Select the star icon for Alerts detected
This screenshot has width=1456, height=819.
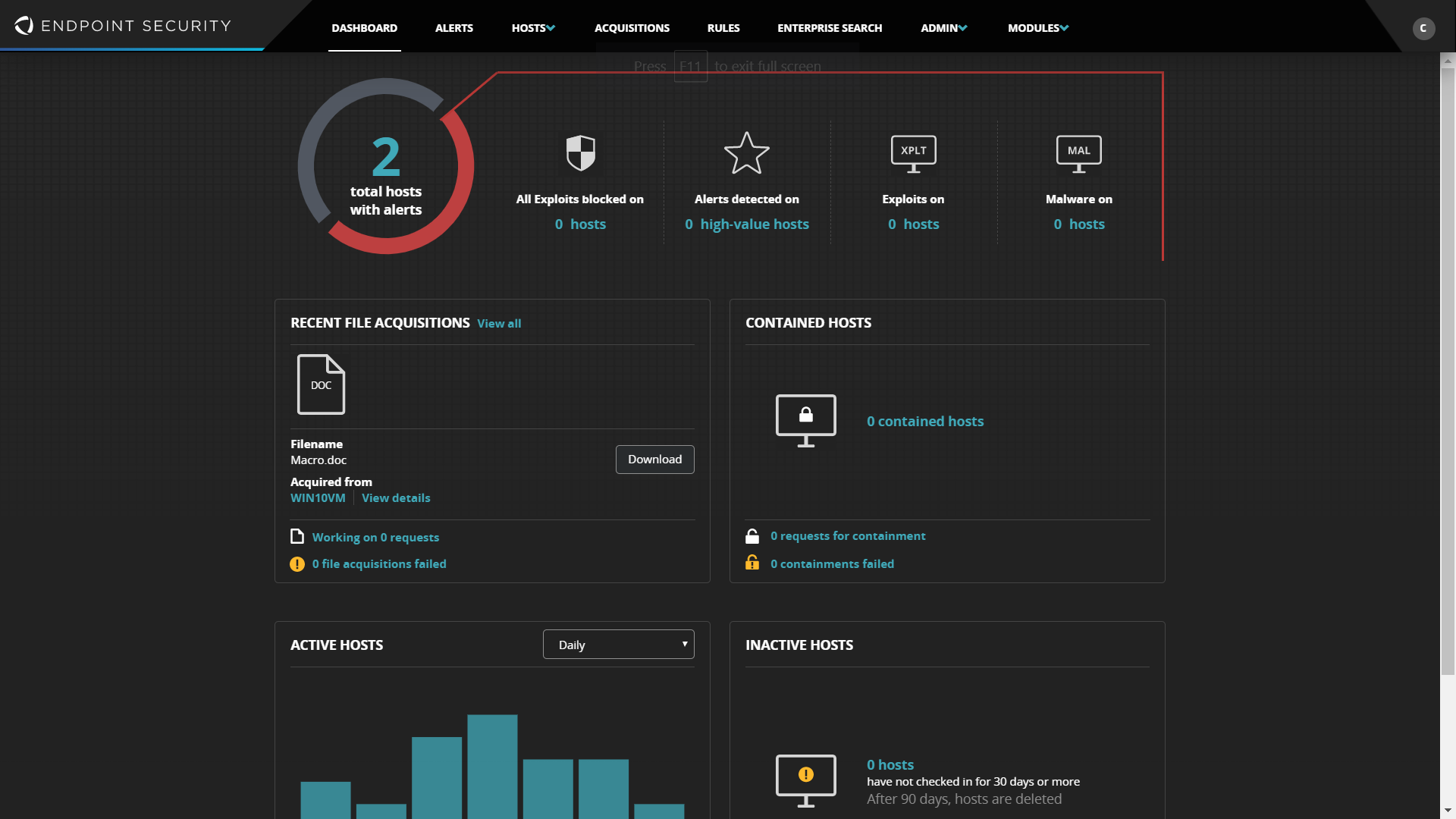click(x=748, y=153)
